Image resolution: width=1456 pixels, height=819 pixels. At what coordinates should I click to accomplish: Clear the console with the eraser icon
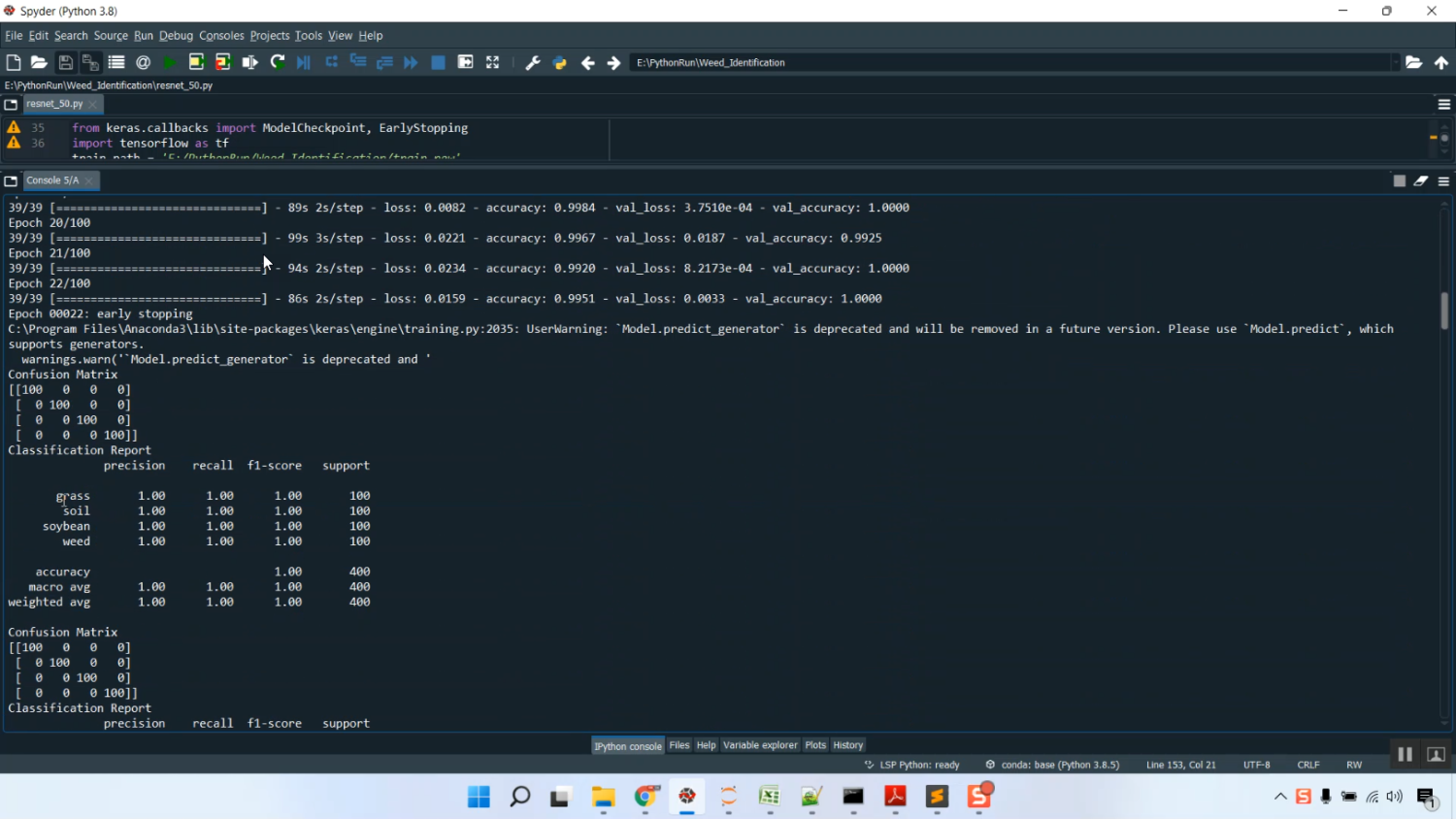pos(1421,180)
